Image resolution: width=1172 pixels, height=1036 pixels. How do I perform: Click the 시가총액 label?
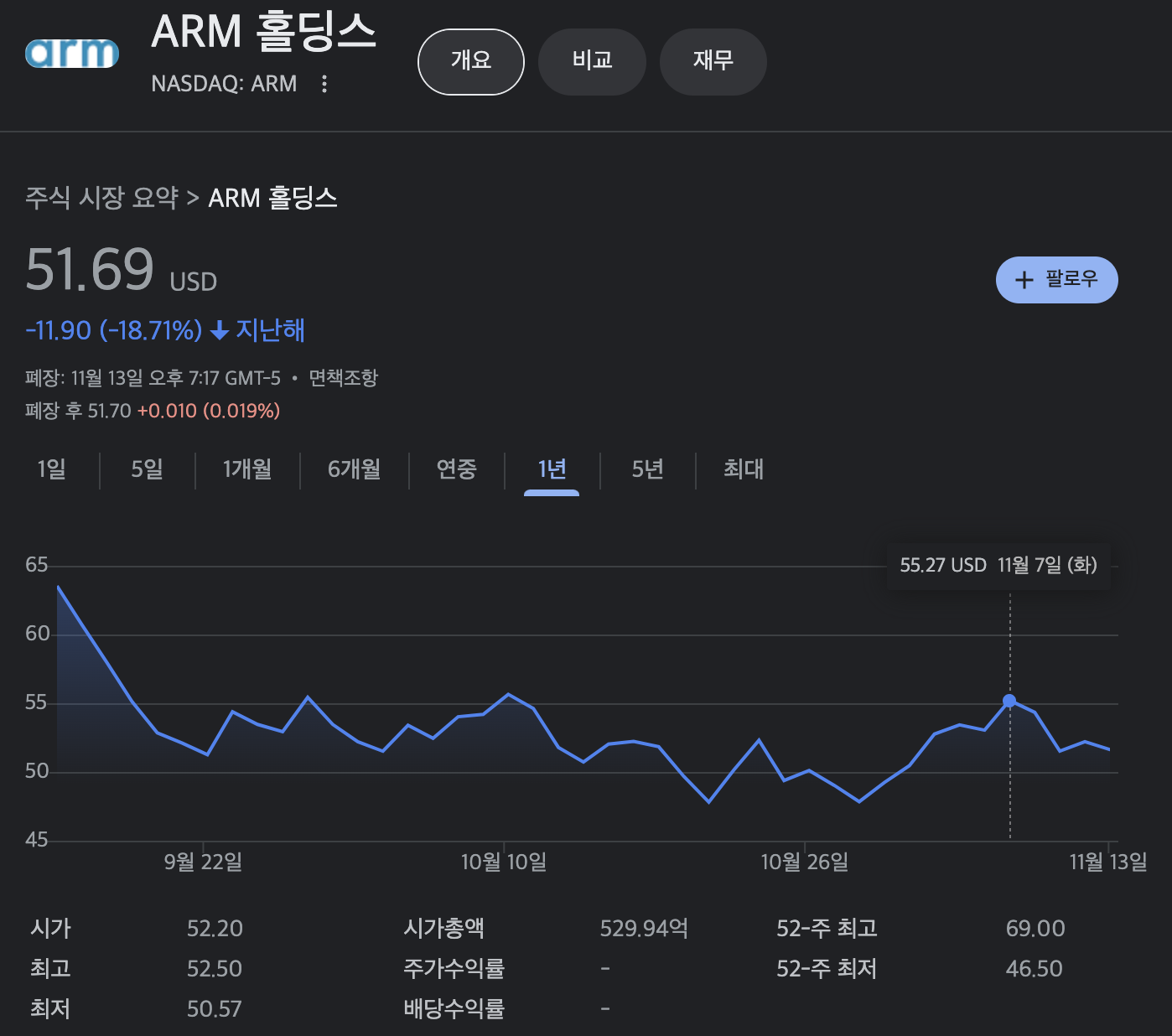pos(444,929)
